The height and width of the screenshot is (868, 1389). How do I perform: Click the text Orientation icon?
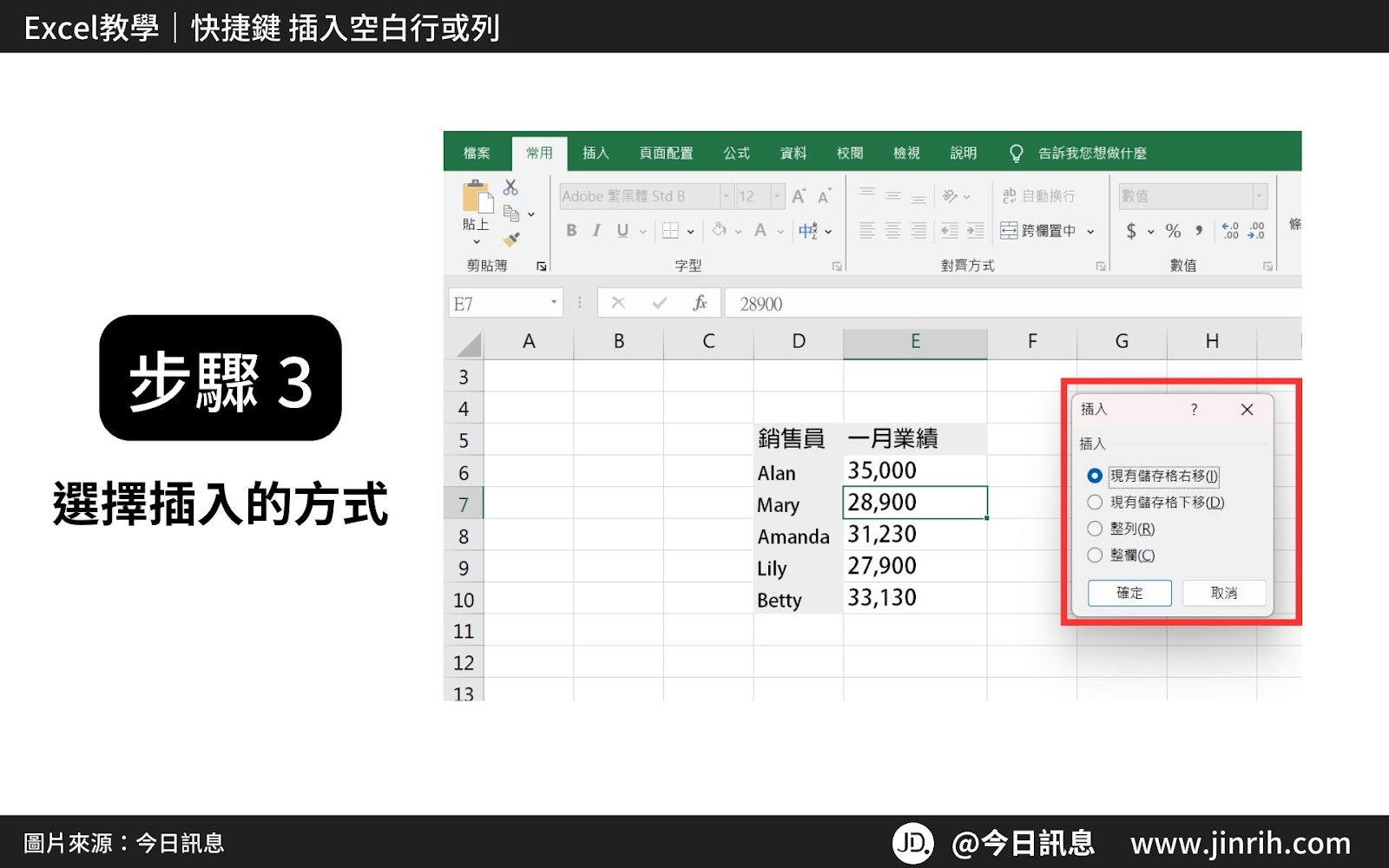(x=951, y=196)
